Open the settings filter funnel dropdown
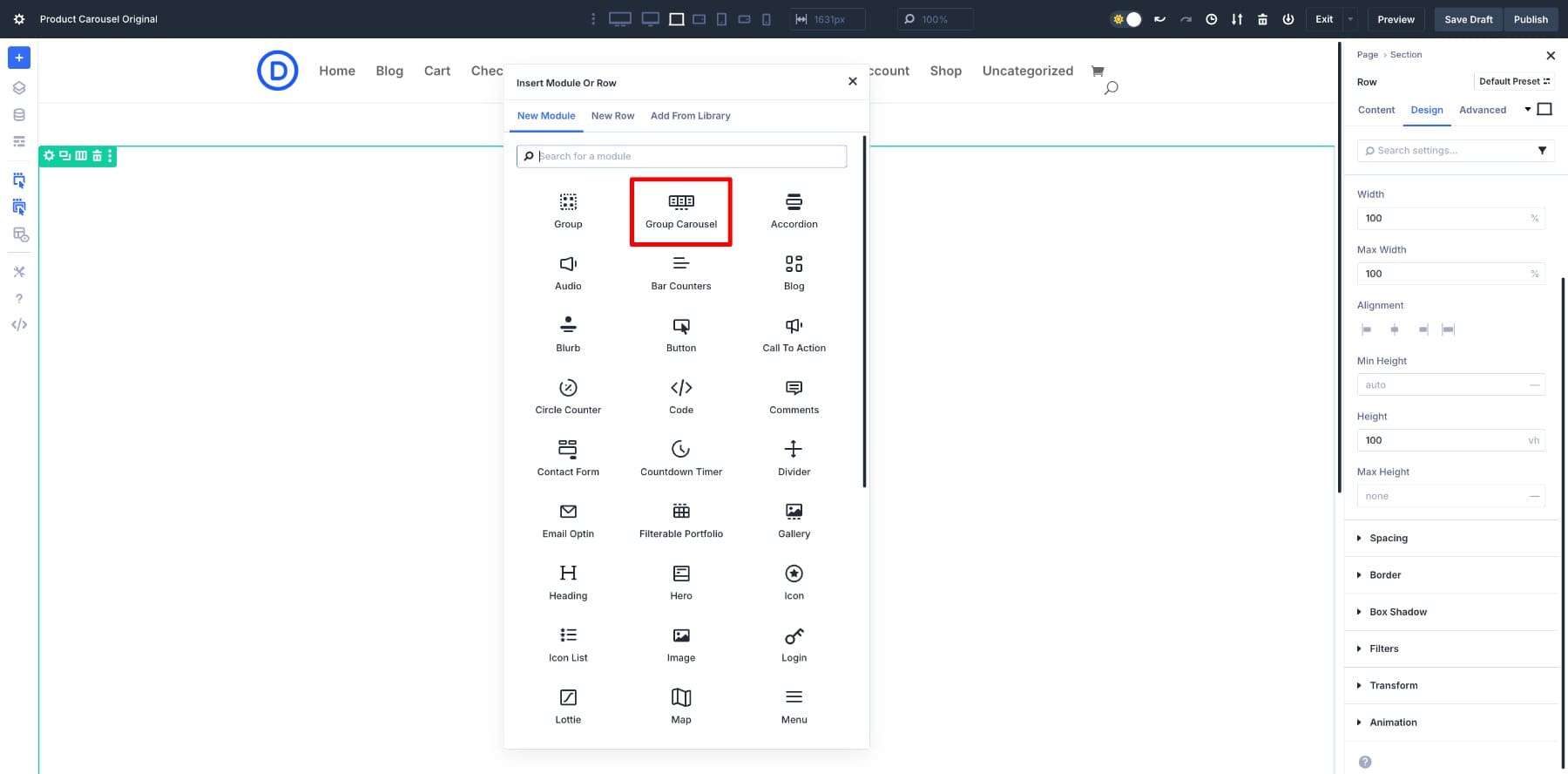This screenshot has height=774, width=1568. [x=1542, y=151]
